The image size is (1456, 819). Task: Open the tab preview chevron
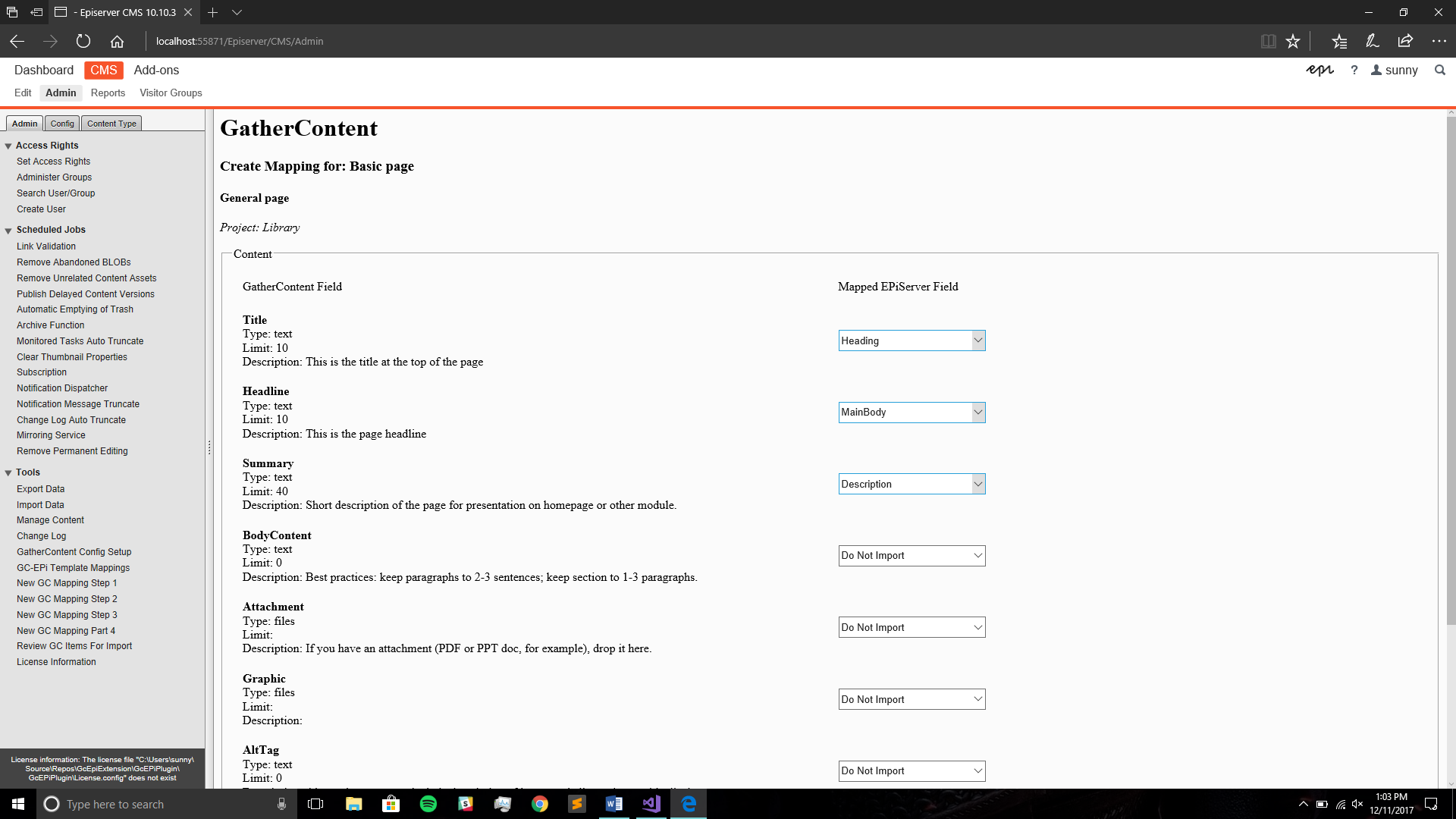pyautogui.click(x=237, y=12)
